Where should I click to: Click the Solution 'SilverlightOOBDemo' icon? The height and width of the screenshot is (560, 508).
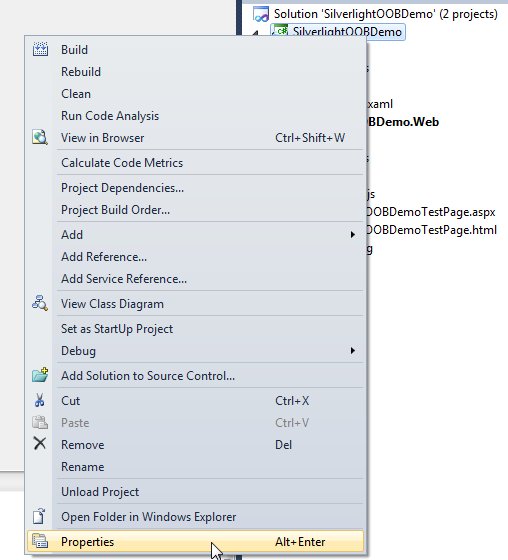tap(261, 14)
